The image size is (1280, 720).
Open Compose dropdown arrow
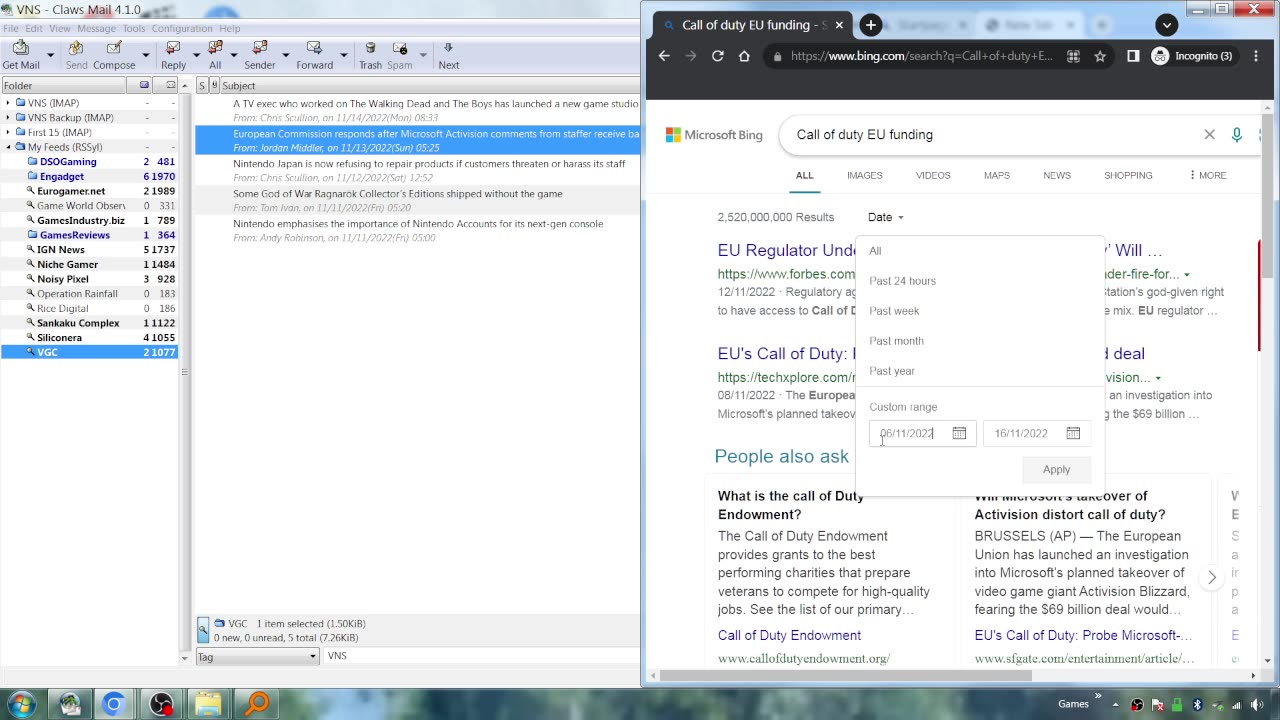[x=145, y=55]
